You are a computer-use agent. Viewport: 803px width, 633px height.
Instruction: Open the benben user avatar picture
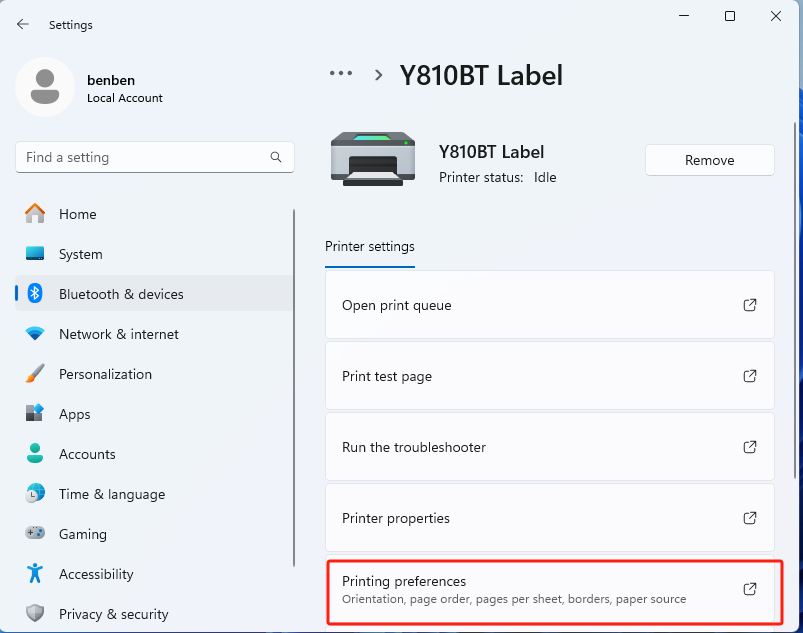pos(45,87)
